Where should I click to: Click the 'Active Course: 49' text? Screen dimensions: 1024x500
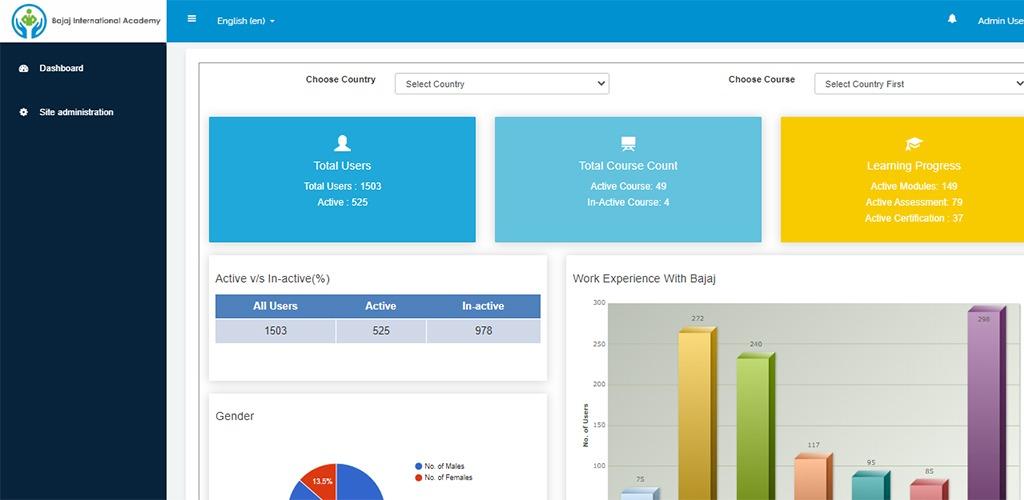(x=628, y=186)
